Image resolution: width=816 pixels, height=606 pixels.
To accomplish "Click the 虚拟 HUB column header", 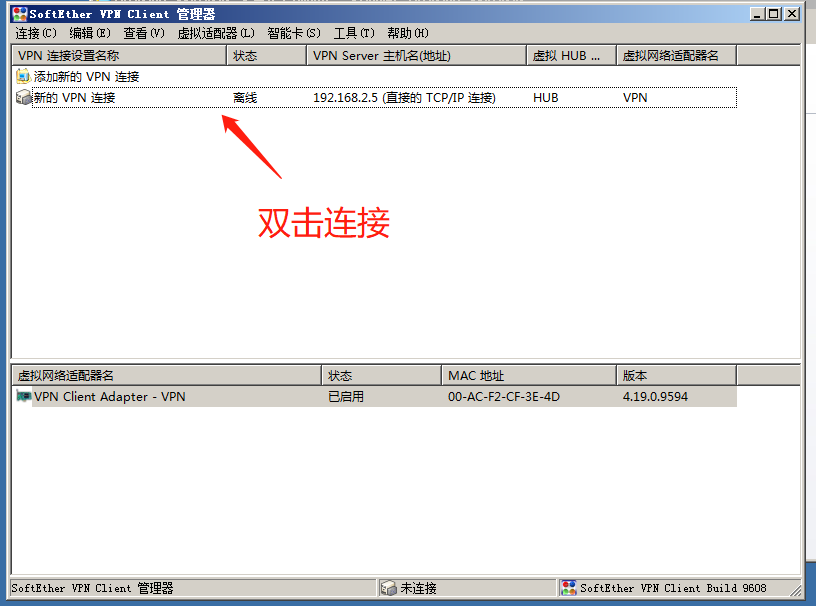I will point(571,56).
